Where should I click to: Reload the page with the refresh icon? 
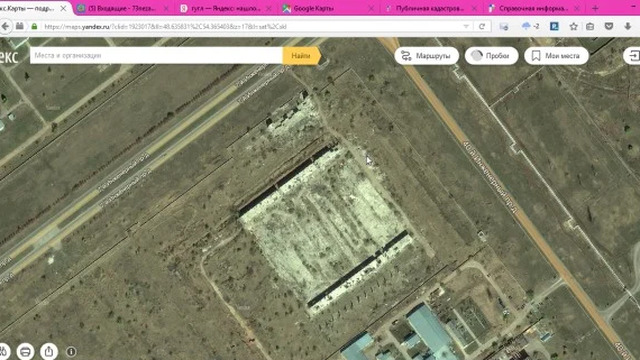point(482,27)
